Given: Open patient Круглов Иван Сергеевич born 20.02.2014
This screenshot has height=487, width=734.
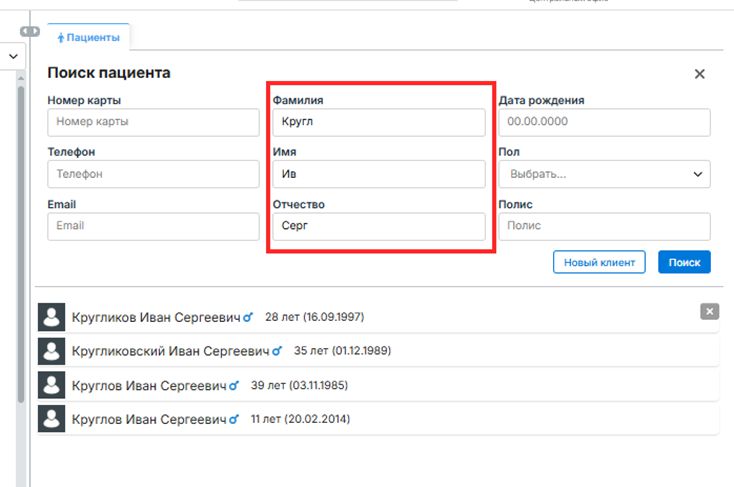Looking at the screenshot, I should [150, 419].
